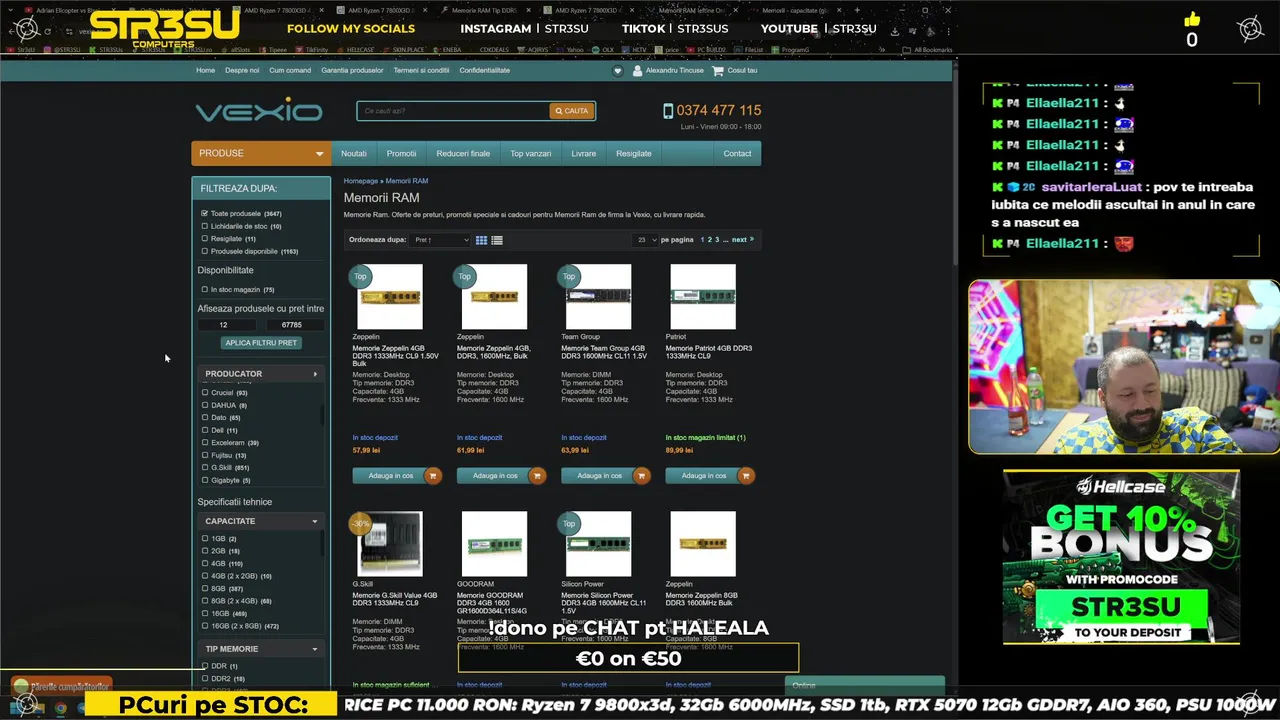Click the CAUTA search button
Screen dimensions: 1280x720
[x=572, y=111]
